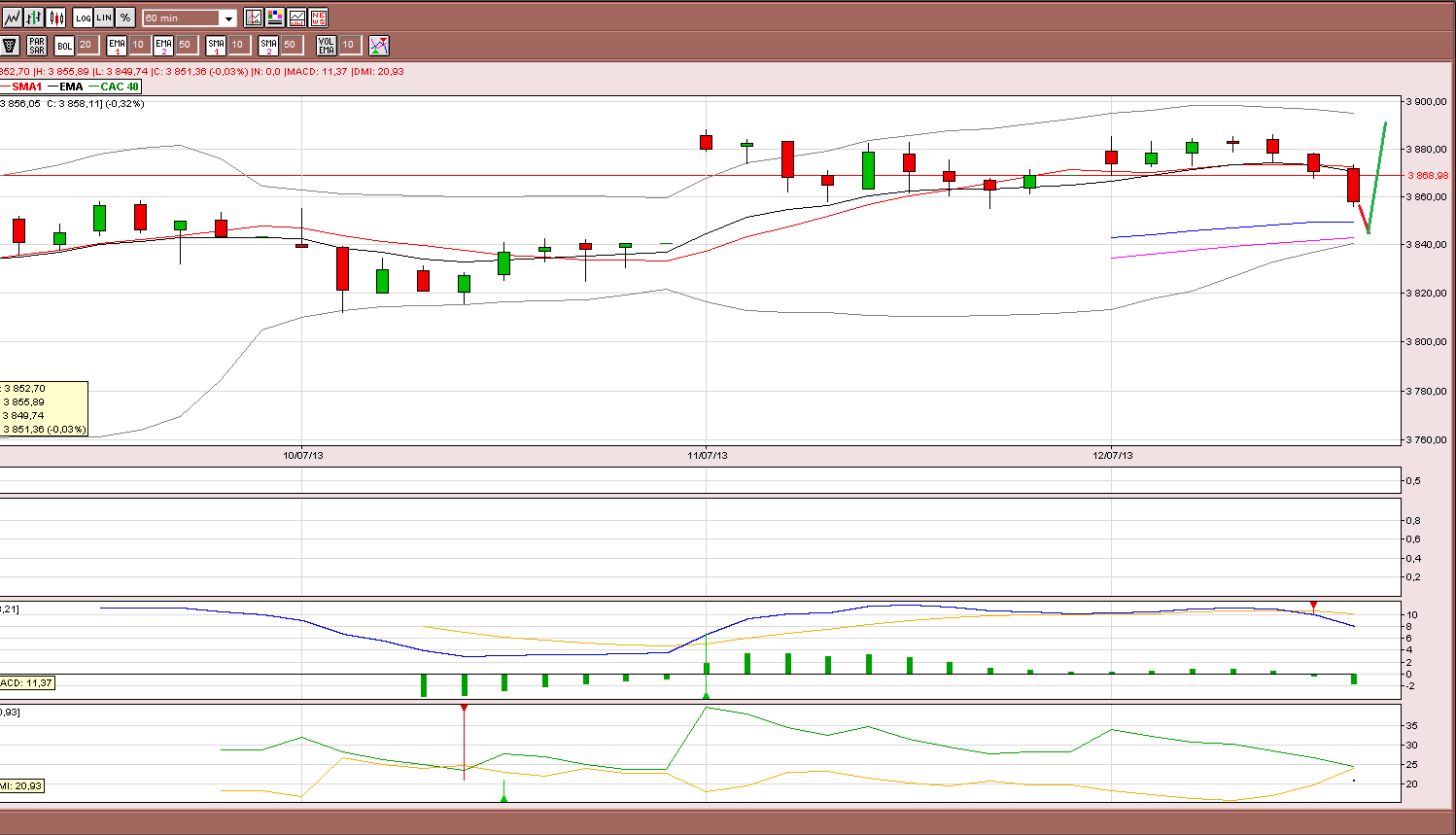Toggle the PAR SAR indicator

pyautogui.click(x=37, y=45)
